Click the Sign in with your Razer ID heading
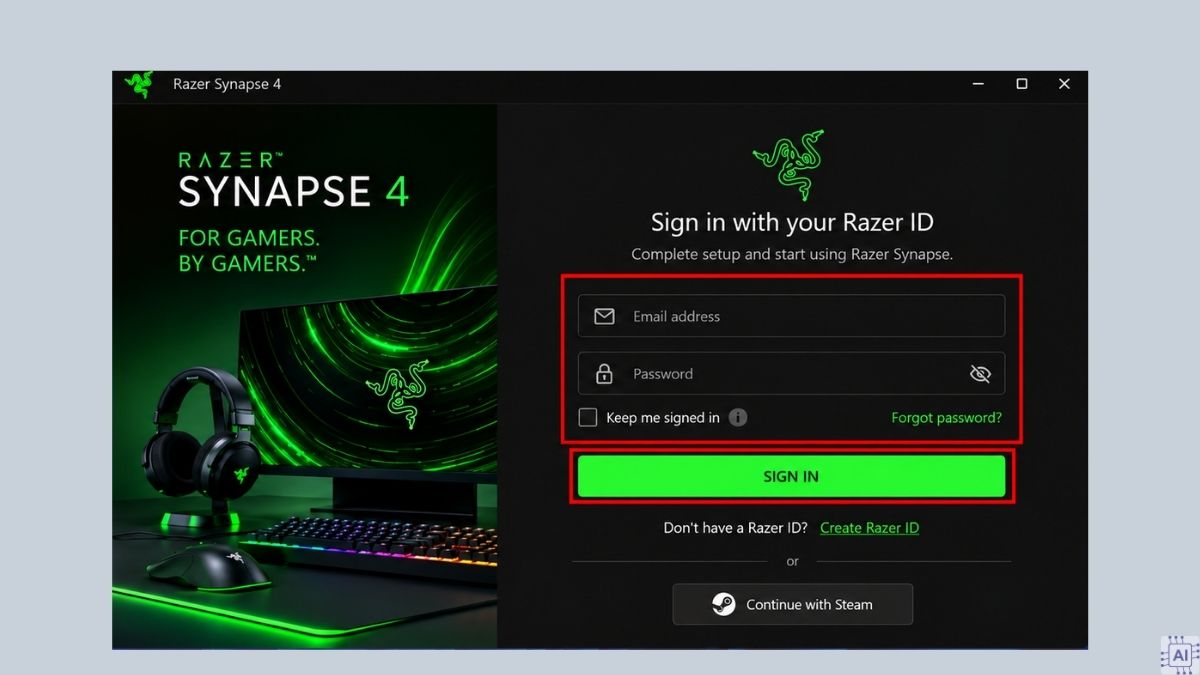Viewport: 1200px width, 675px height. coord(792,222)
